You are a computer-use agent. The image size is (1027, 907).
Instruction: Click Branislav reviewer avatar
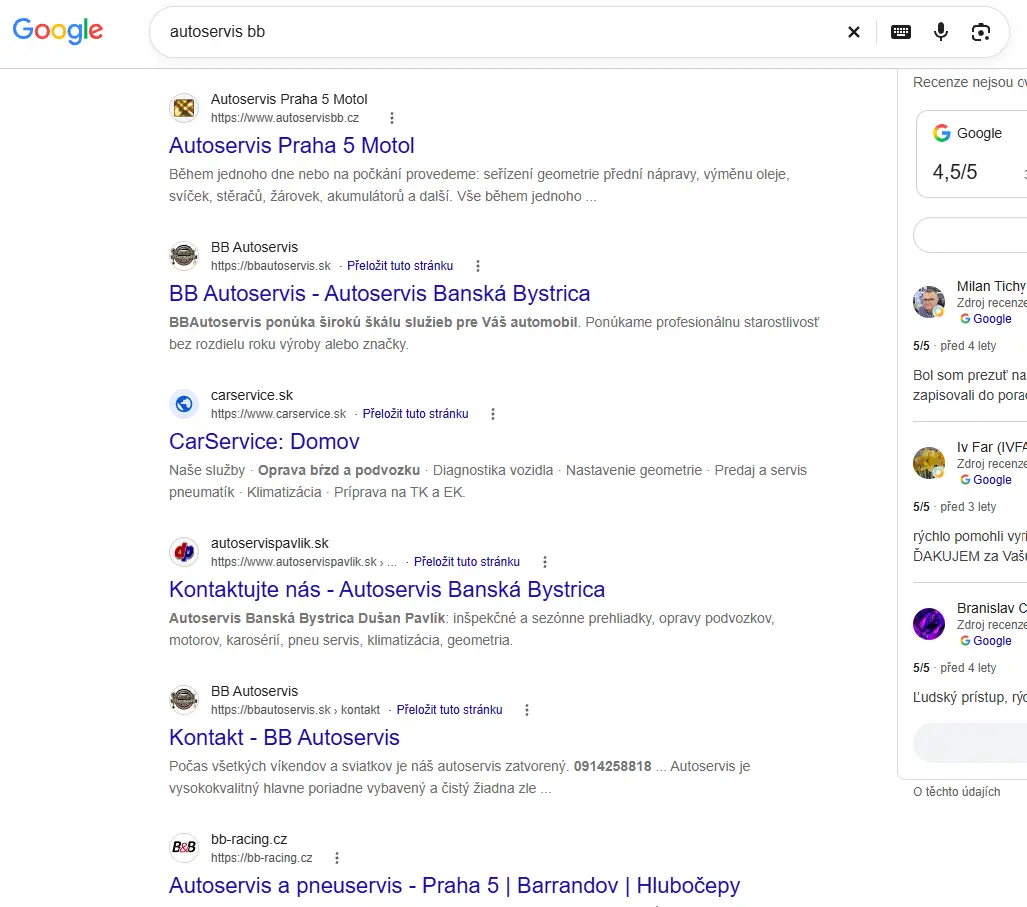[x=929, y=624]
